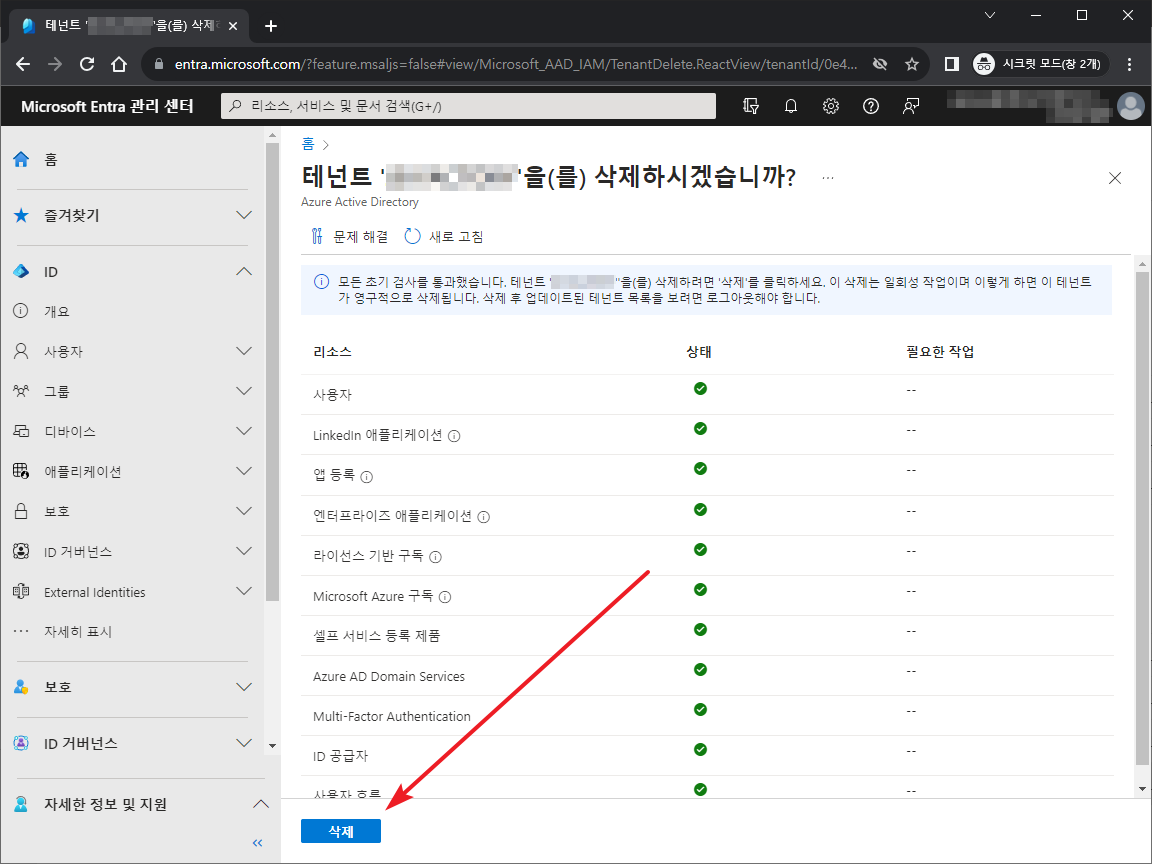
Task: Click the 사용자 icon in sidebar
Action: point(21,351)
